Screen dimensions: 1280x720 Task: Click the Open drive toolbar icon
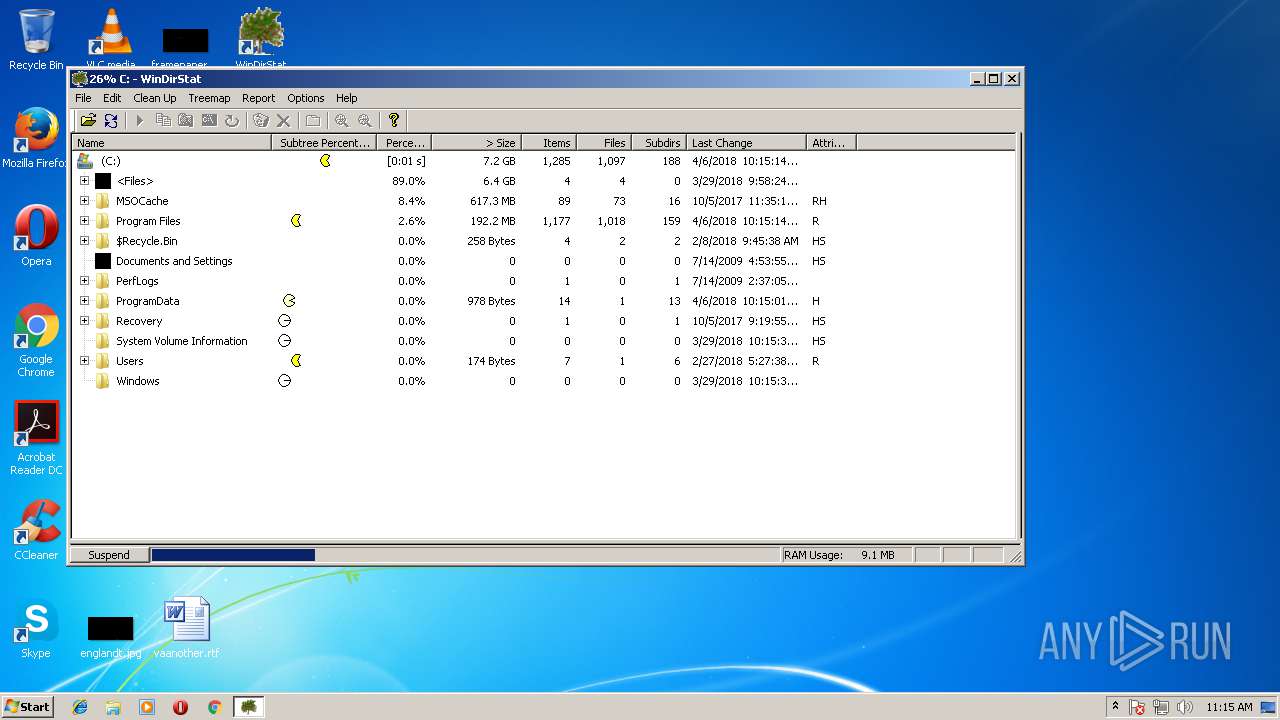88,120
